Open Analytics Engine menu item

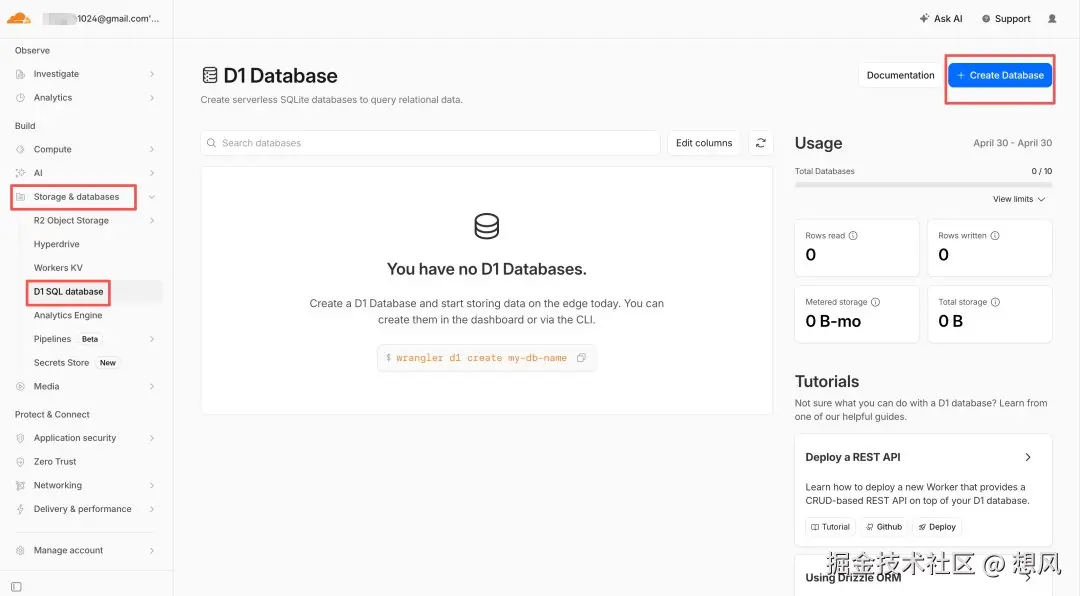pos(68,316)
